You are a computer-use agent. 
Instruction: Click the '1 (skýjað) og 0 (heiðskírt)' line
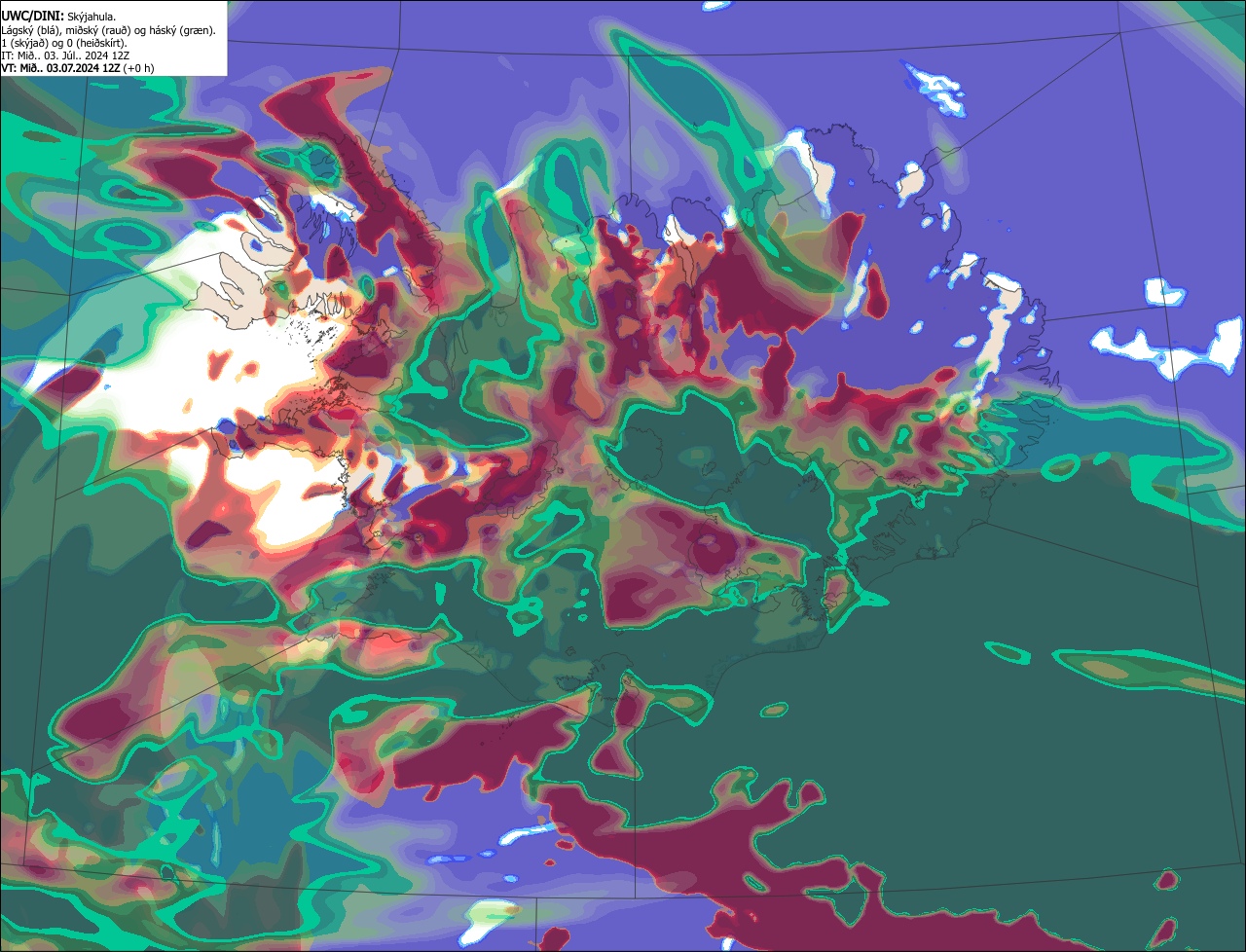[64, 43]
